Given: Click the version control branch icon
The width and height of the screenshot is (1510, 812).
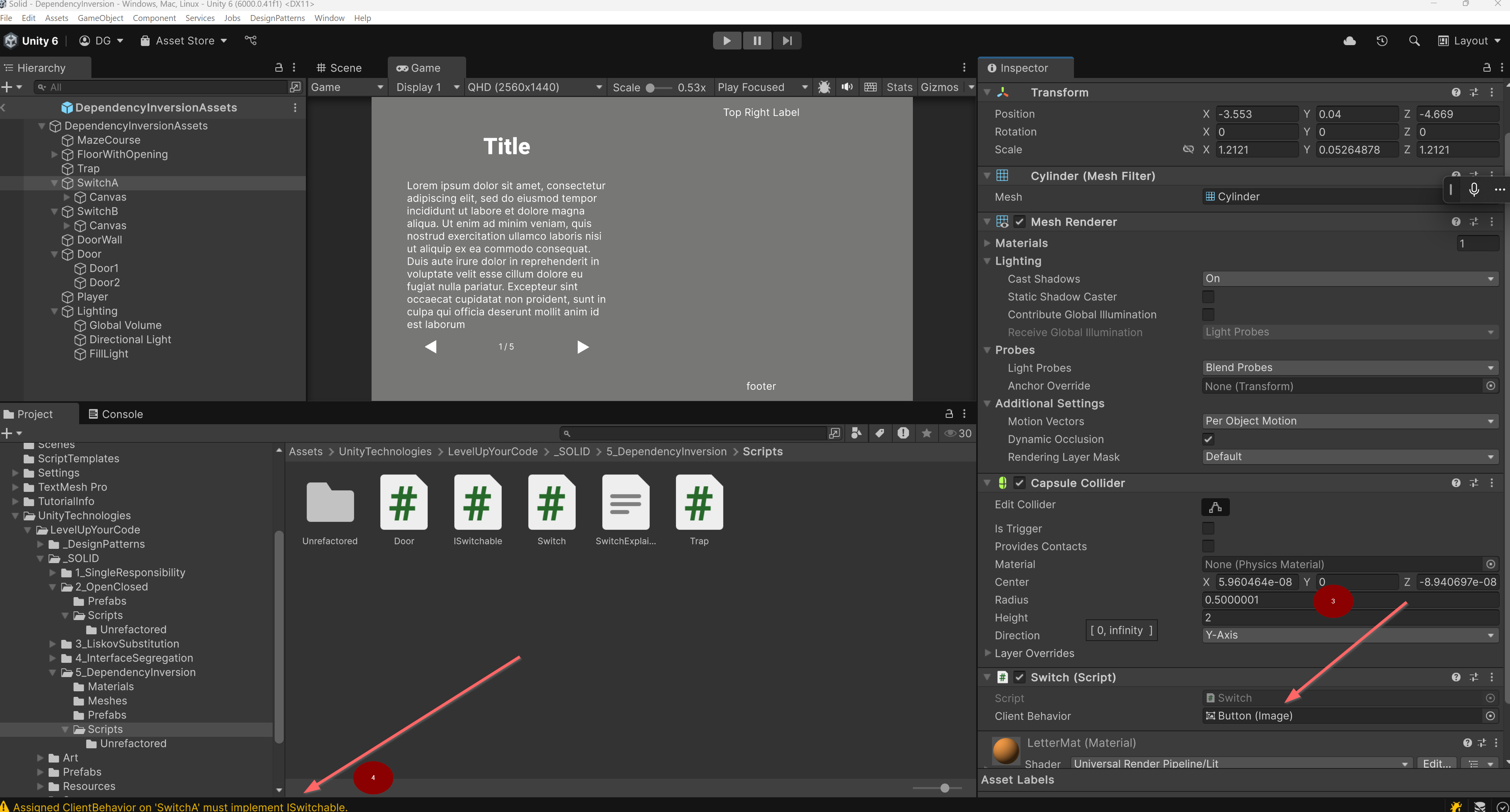Looking at the screenshot, I should point(251,40).
